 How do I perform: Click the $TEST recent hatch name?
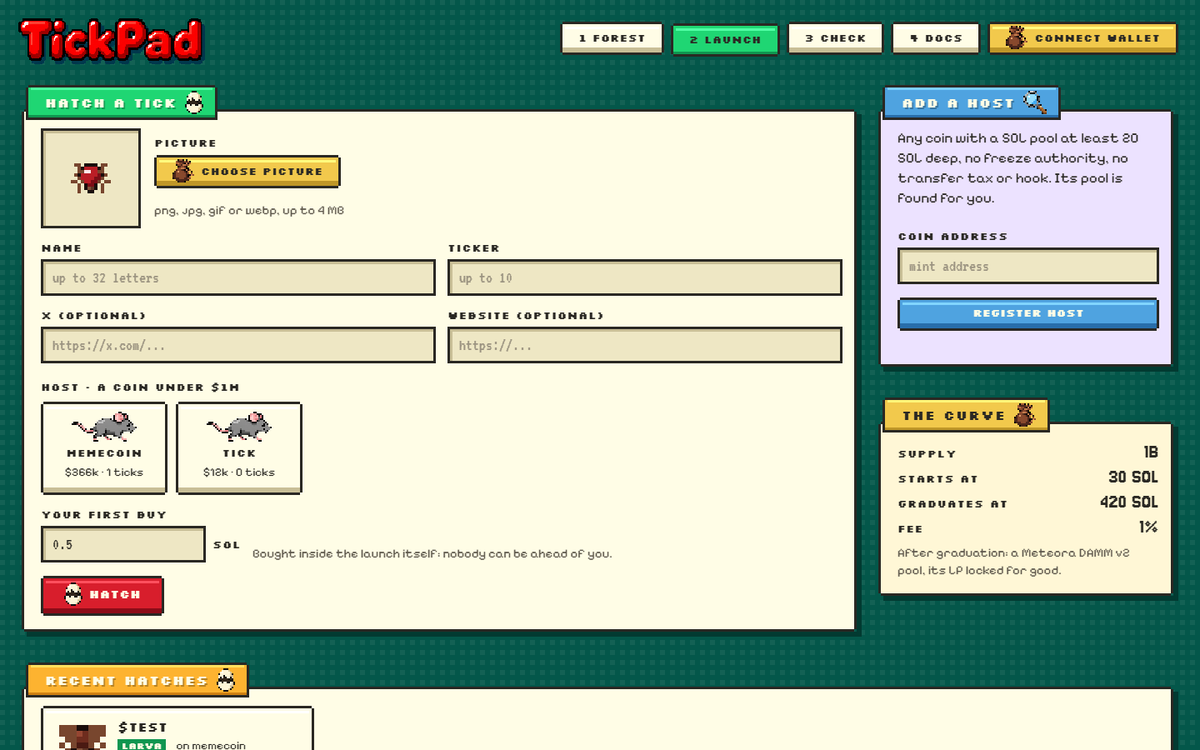pyautogui.click(x=142, y=727)
